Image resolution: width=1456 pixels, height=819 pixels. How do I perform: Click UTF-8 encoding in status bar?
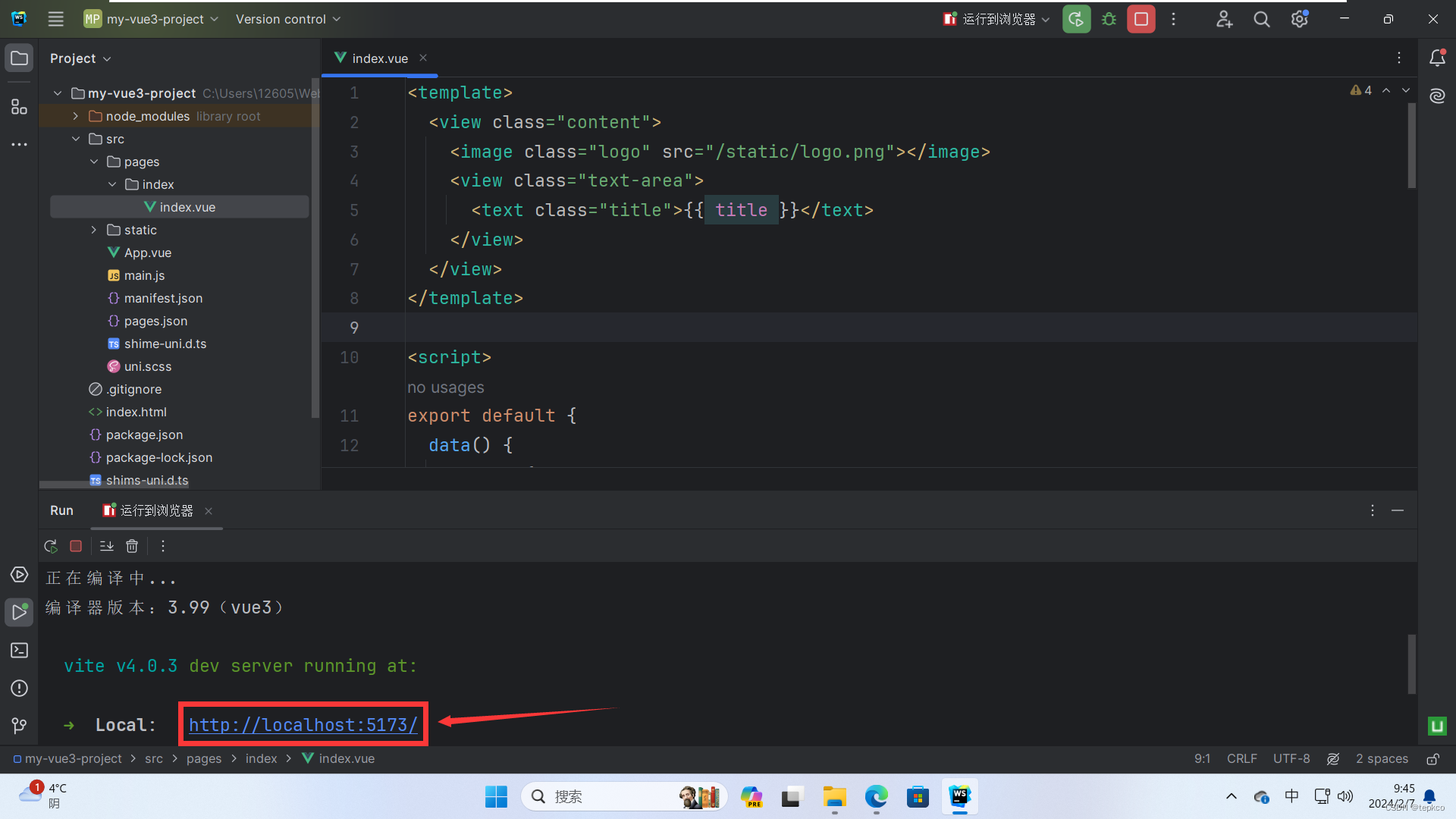[1291, 759]
